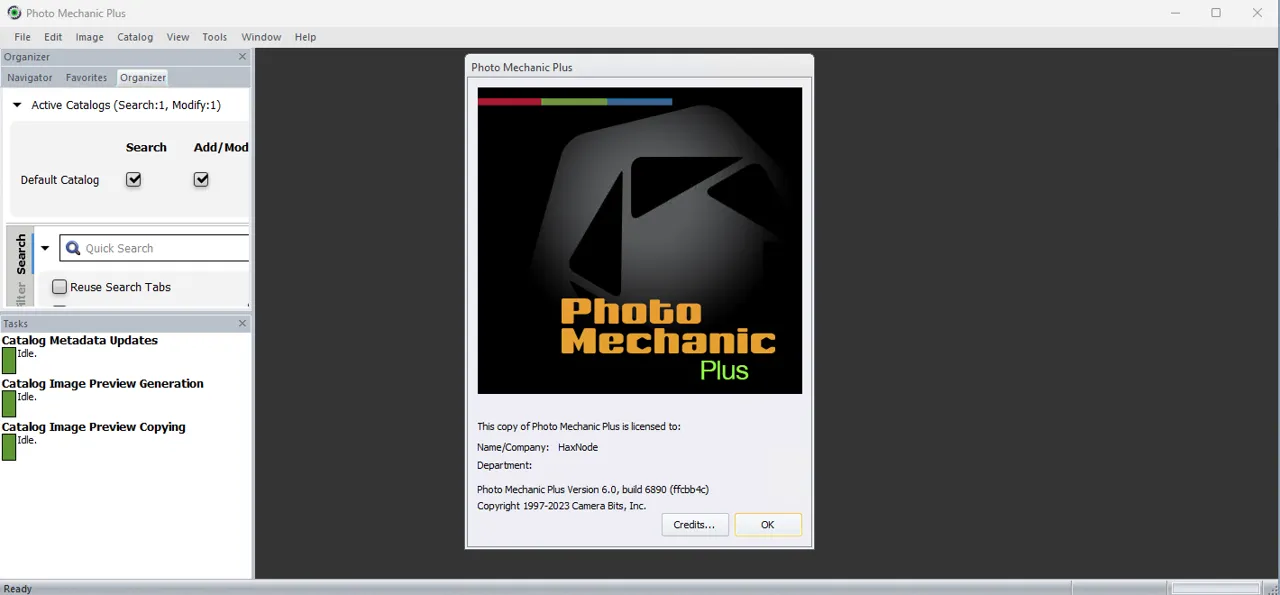
Task: Click the Photo Mechanic Plus splash logo image
Action: tap(640, 240)
